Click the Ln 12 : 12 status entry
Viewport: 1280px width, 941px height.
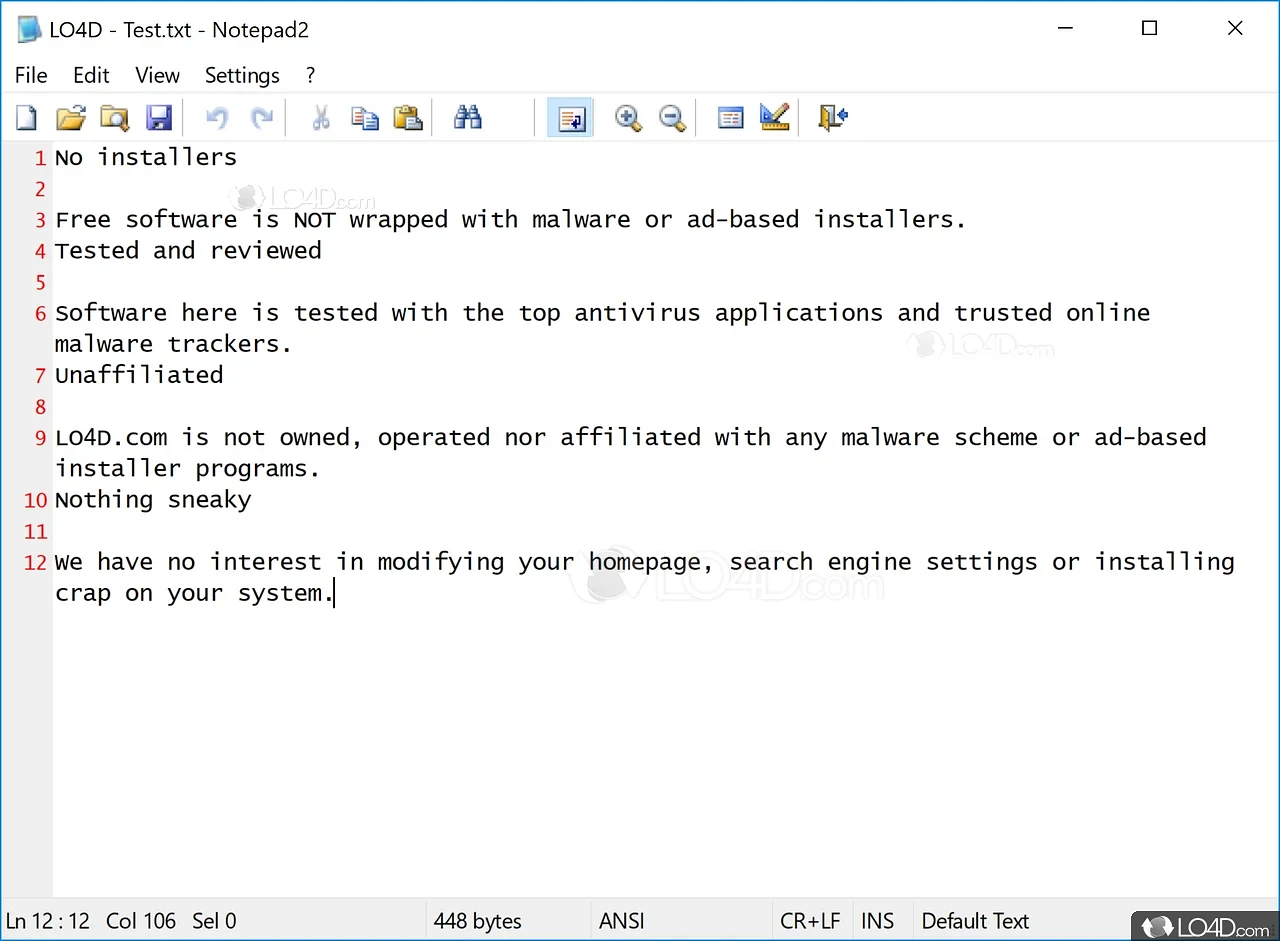coord(49,921)
